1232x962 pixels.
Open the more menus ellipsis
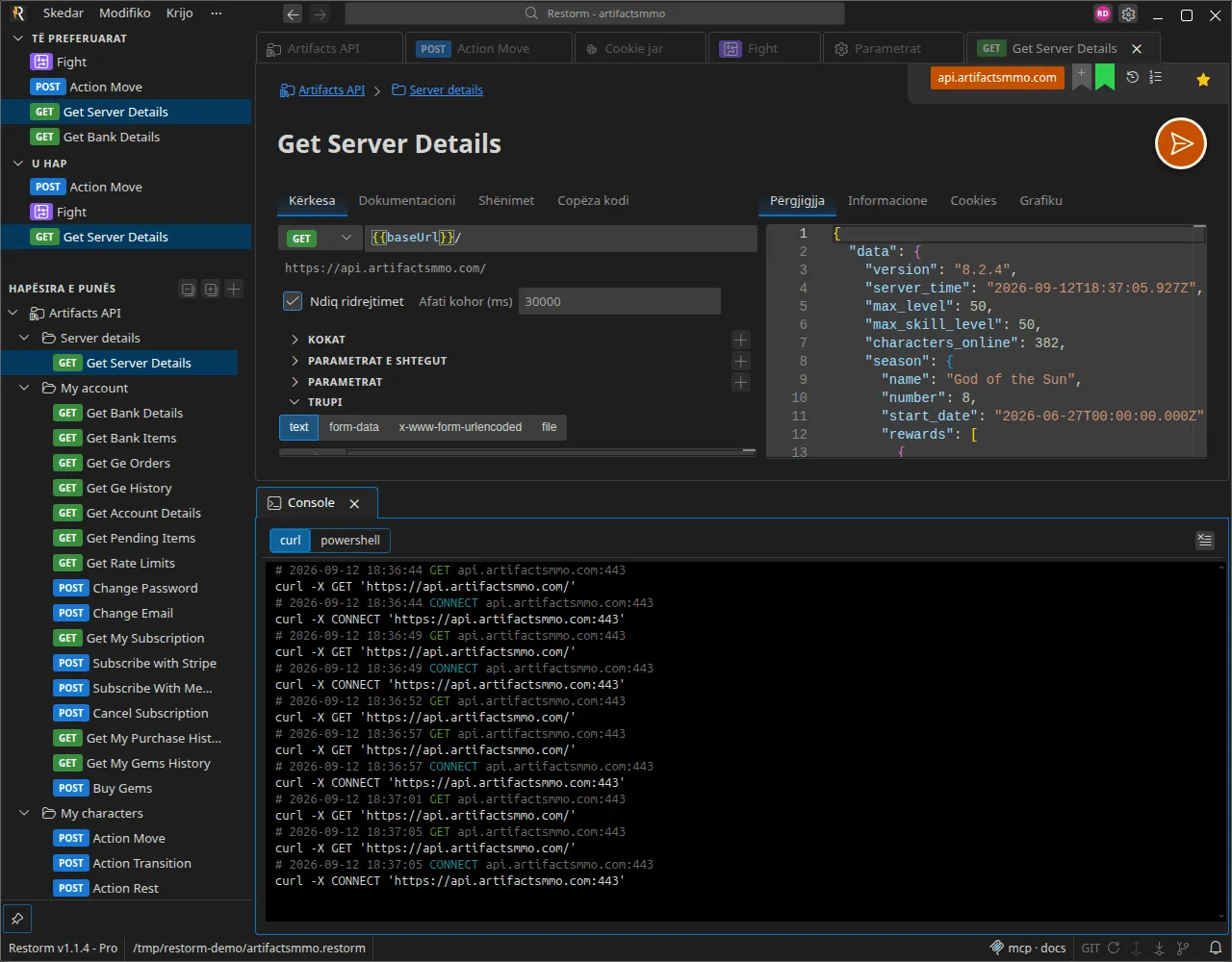[217, 13]
